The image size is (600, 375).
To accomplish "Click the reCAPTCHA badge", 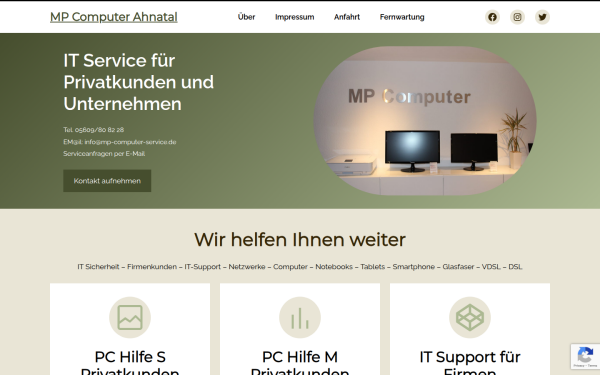I will point(585,356).
